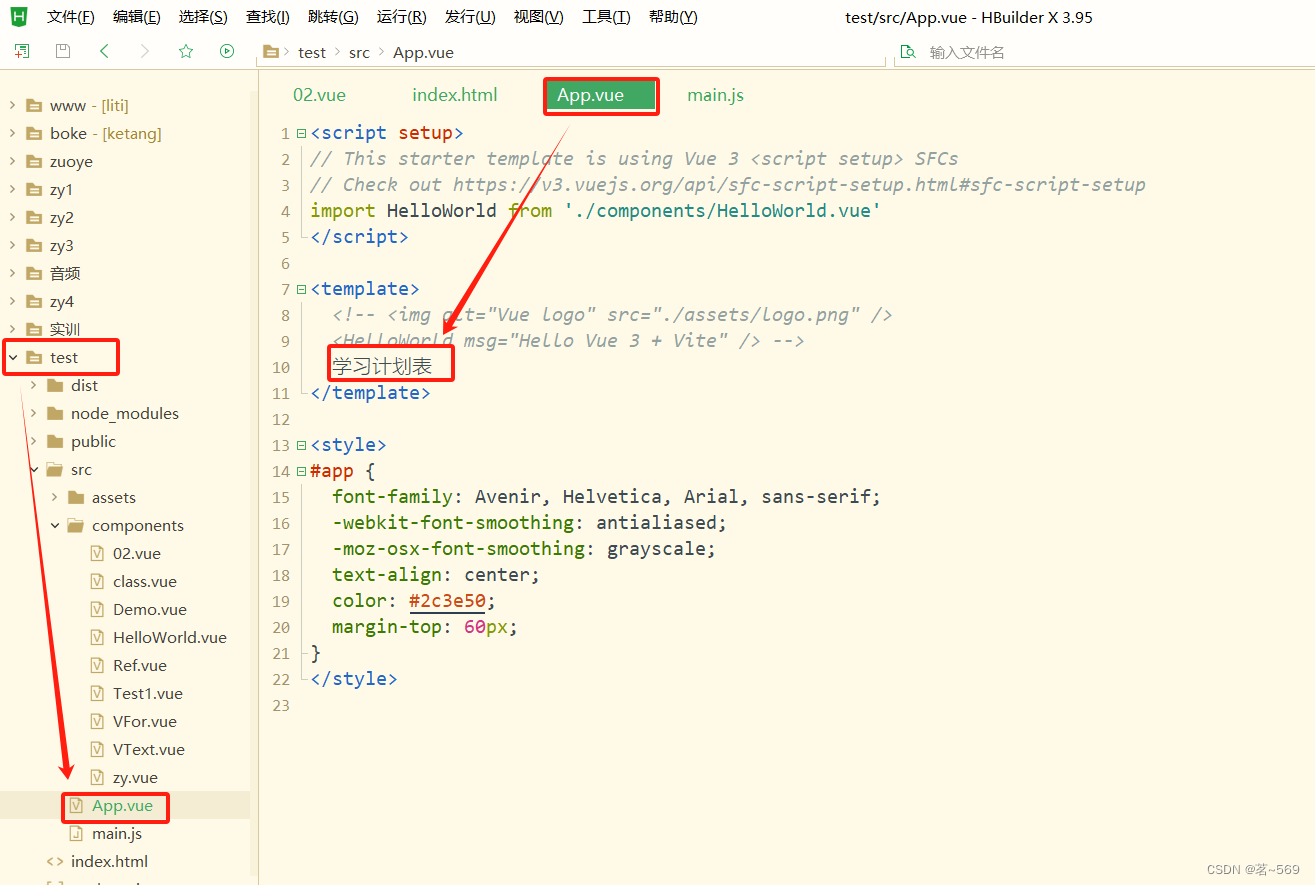Click the star bookmark icon
This screenshot has width=1315, height=885.
click(x=186, y=51)
